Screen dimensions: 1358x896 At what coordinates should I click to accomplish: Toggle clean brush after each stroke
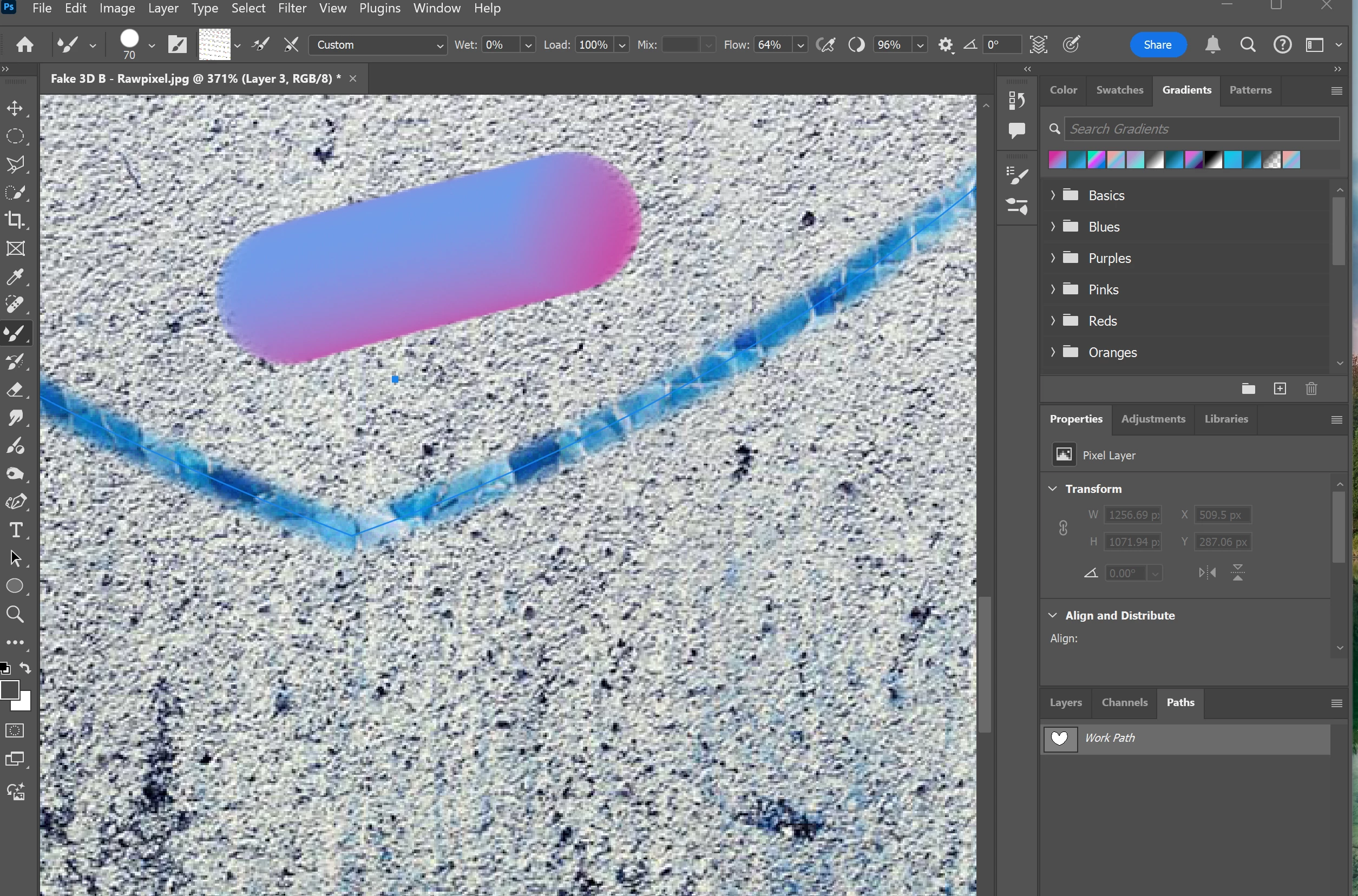coord(292,45)
